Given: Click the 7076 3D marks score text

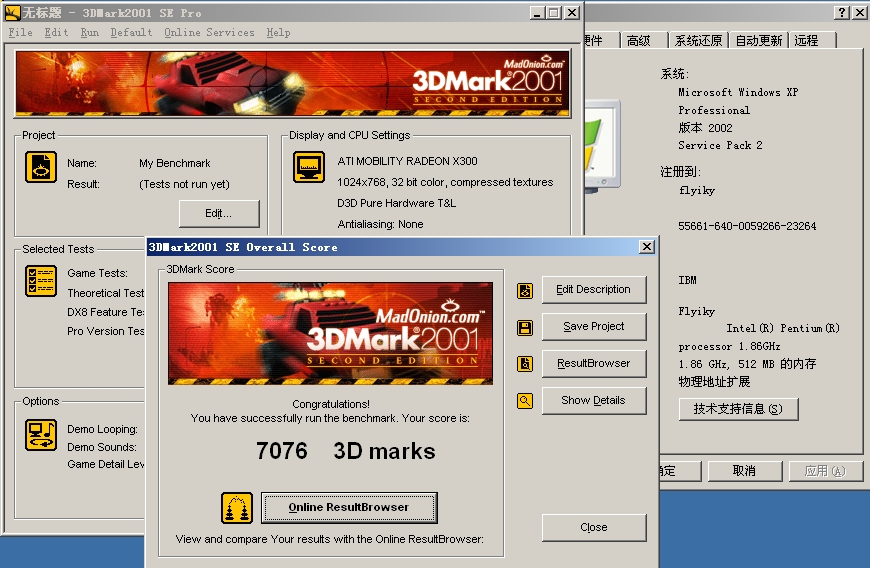Looking at the screenshot, I should (346, 451).
